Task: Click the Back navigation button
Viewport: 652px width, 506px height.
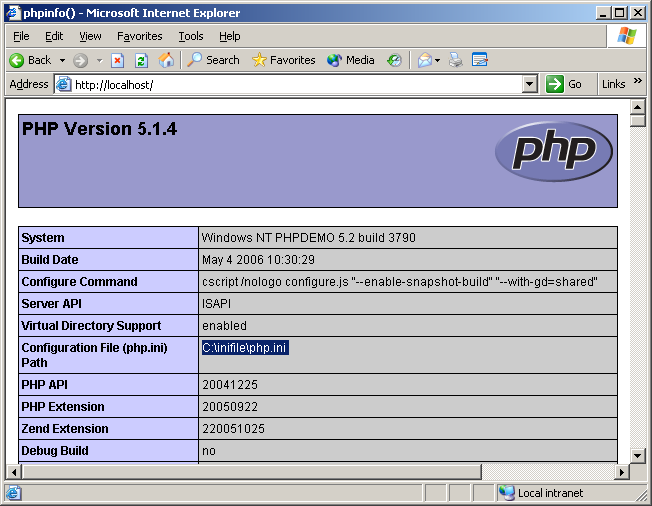Action: click(x=30, y=60)
